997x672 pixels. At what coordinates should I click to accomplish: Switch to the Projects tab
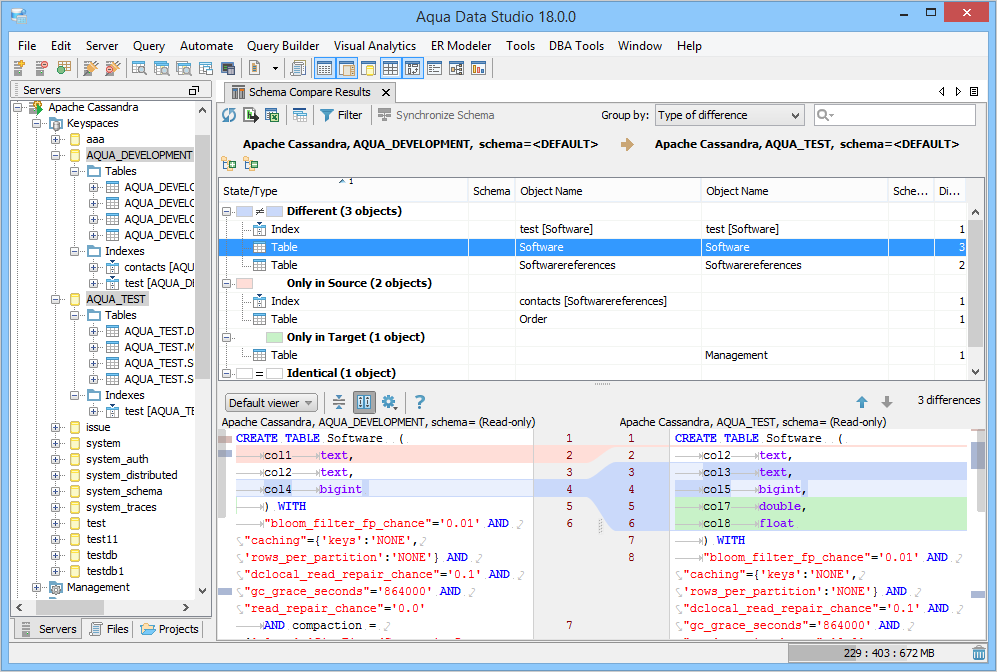170,629
